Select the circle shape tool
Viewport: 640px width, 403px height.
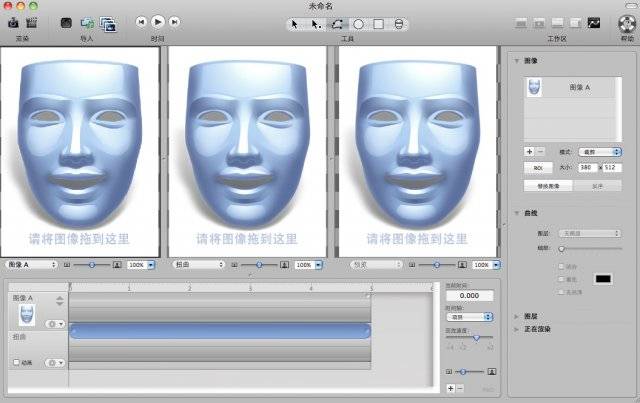pyautogui.click(x=358, y=22)
